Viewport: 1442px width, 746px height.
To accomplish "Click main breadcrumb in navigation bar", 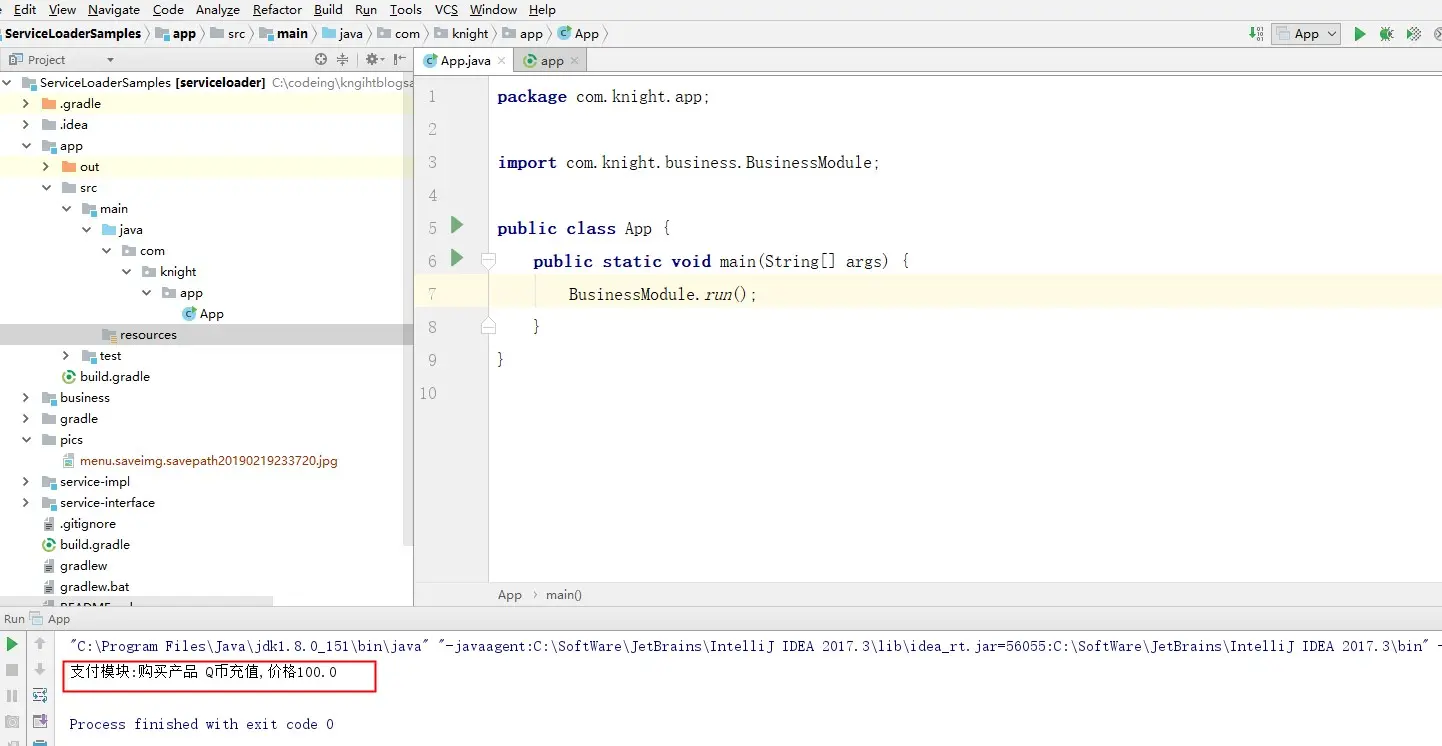I will pyautogui.click(x=284, y=34).
